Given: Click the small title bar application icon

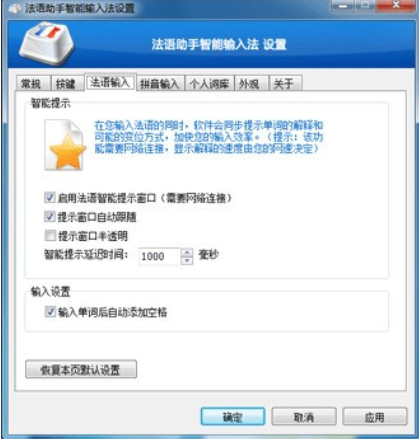Looking at the screenshot, I should [15, 8].
